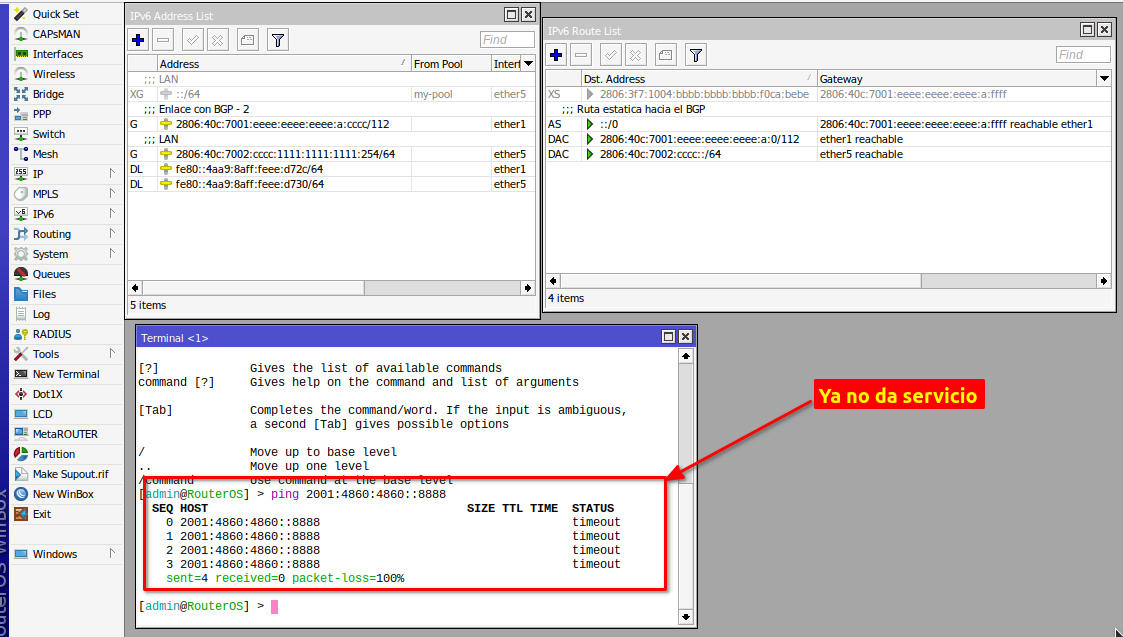The image size is (1123, 637).
Task: Select New Terminal from sidebar menu
Action: [x=66, y=374]
